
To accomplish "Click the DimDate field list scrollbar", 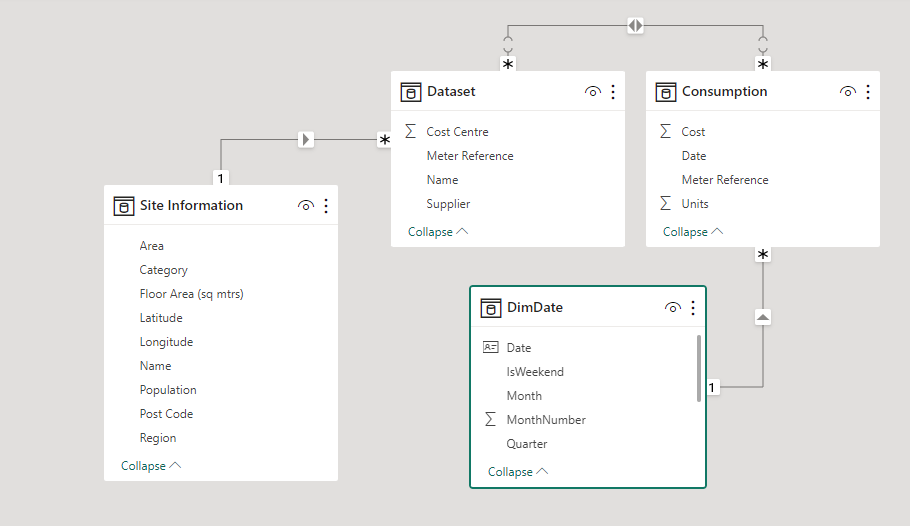I will pyautogui.click(x=699, y=368).
